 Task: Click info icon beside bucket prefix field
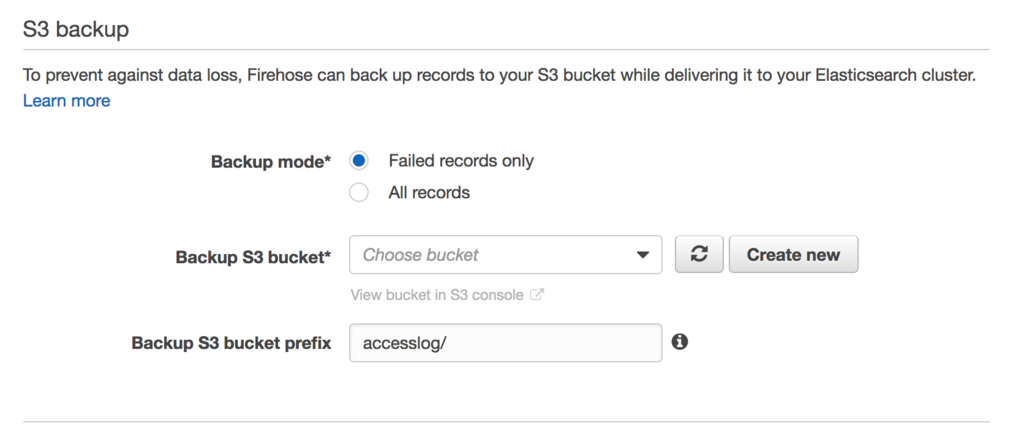(680, 341)
